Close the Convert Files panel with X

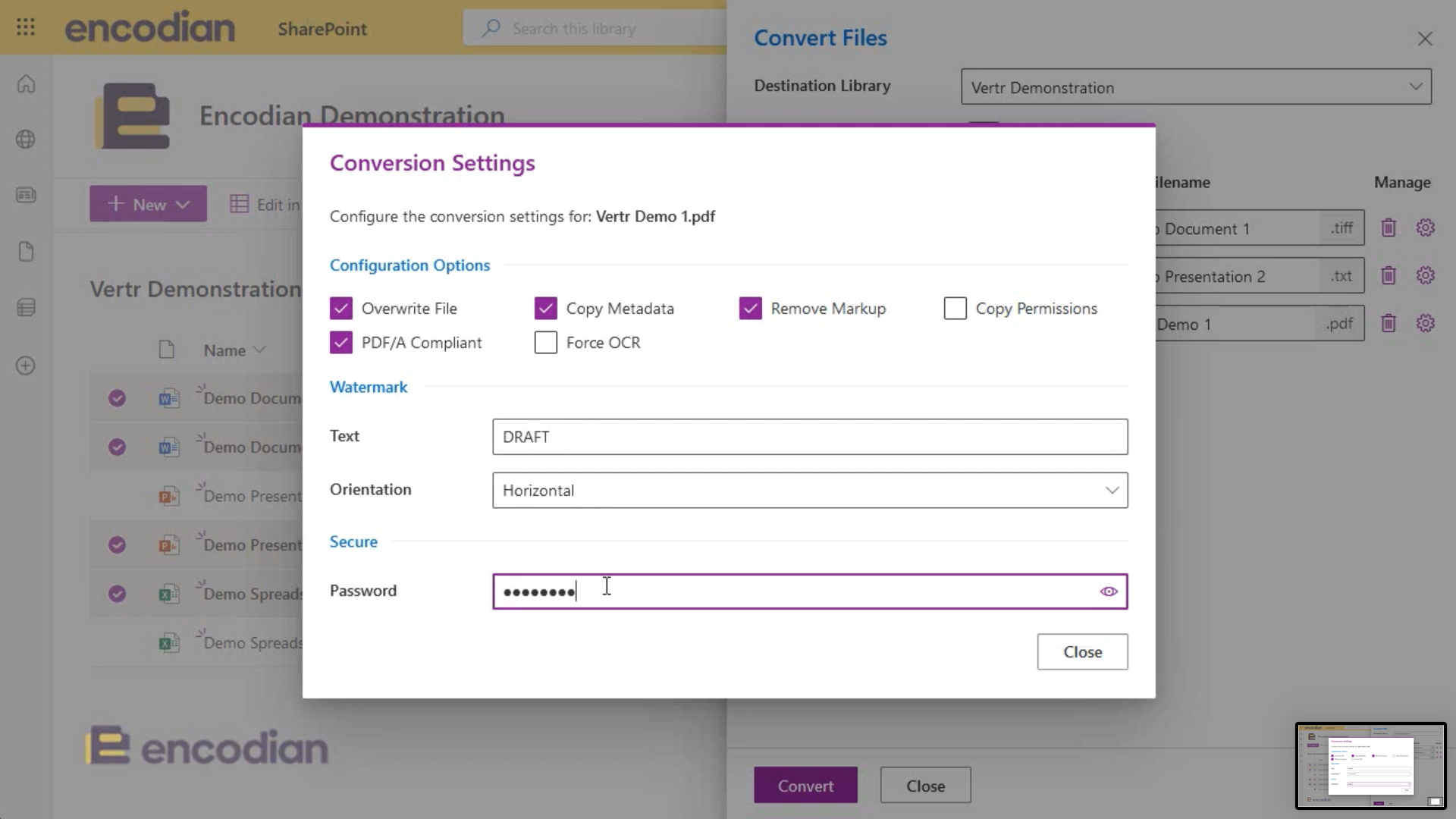[1425, 39]
